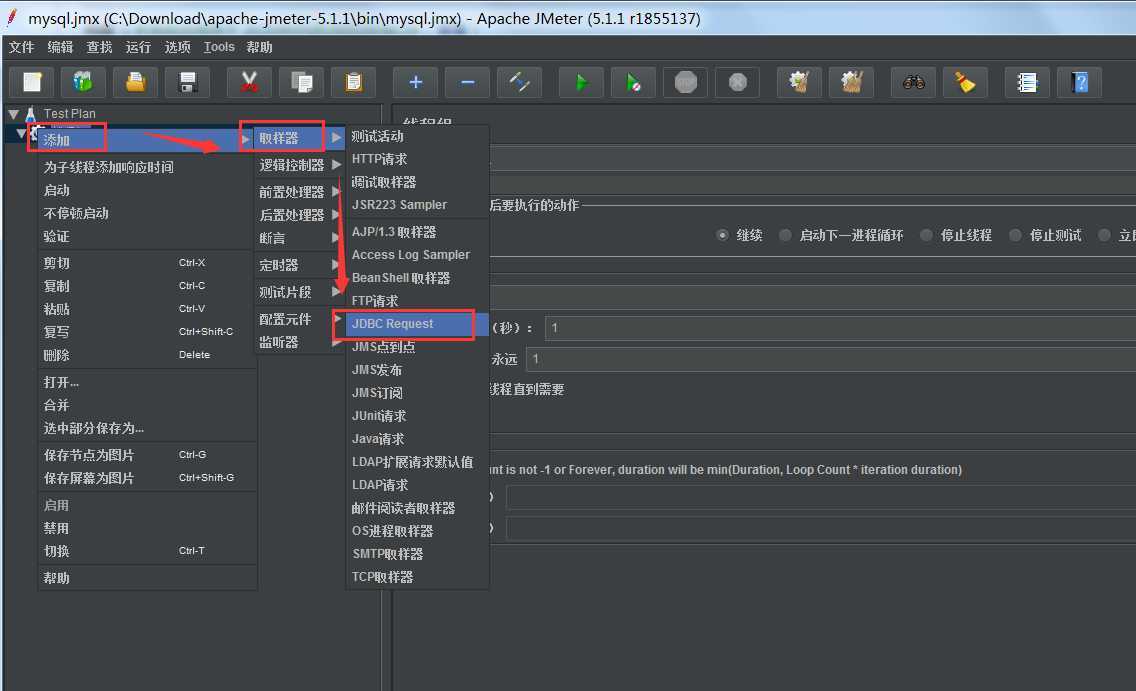Choose 添加 in the context menu

146,139
